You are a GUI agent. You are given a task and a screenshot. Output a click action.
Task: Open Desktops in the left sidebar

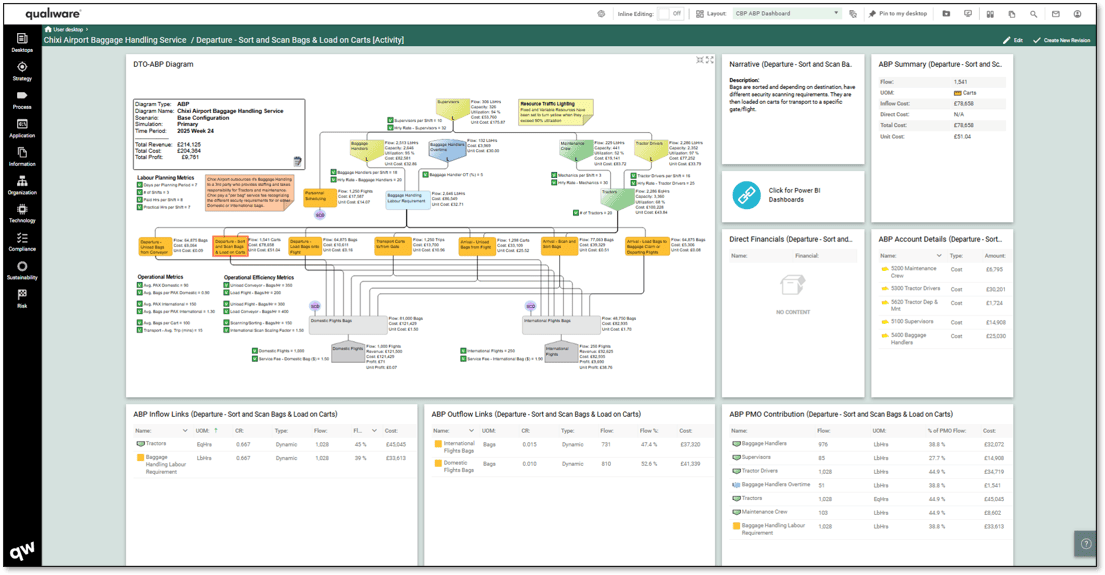[x=21, y=42]
